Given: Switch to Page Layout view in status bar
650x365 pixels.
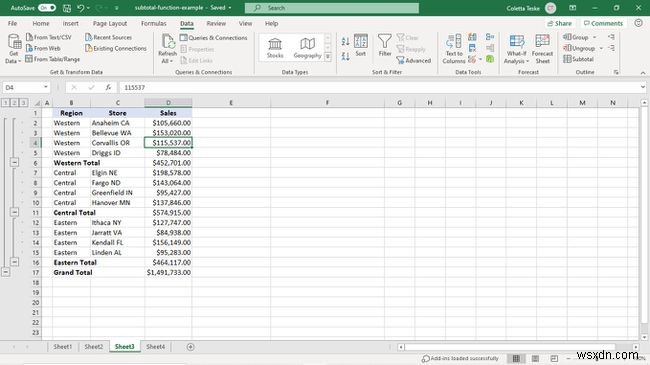Looking at the screenshot, I should [x=535, y=358].
